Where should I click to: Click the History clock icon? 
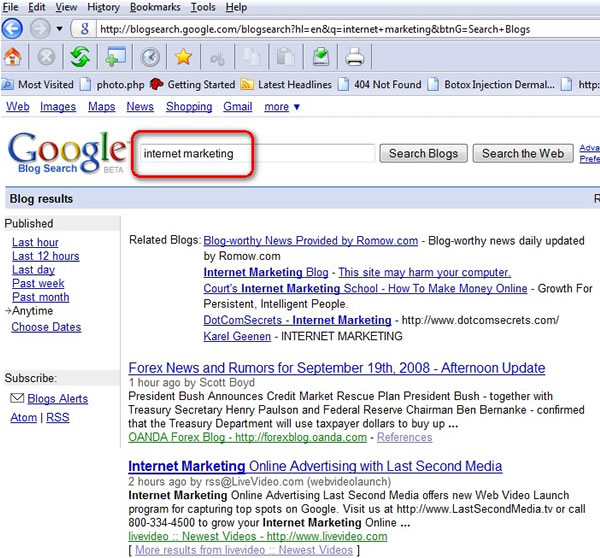(150, 57)
